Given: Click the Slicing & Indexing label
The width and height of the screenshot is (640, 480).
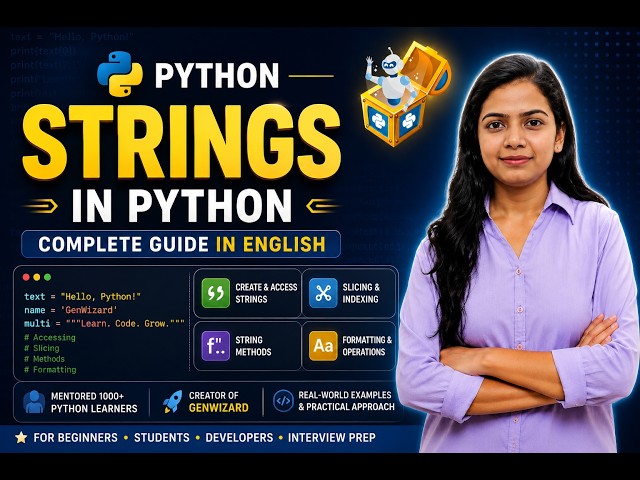Looking at the screenshot, I should pyautogui.click(x=361, y=293).
